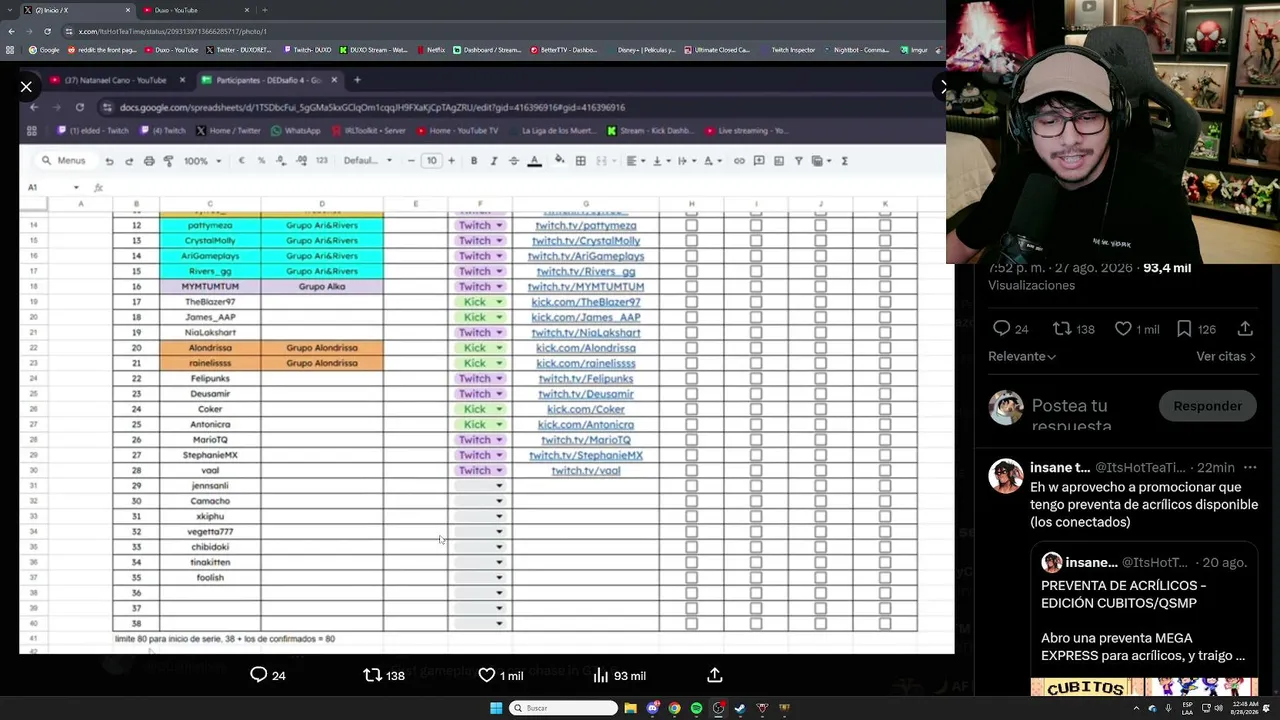Tick column H checkbox in James_AAP row
The width and height of the screenshot is (1280, 720).
691,317
